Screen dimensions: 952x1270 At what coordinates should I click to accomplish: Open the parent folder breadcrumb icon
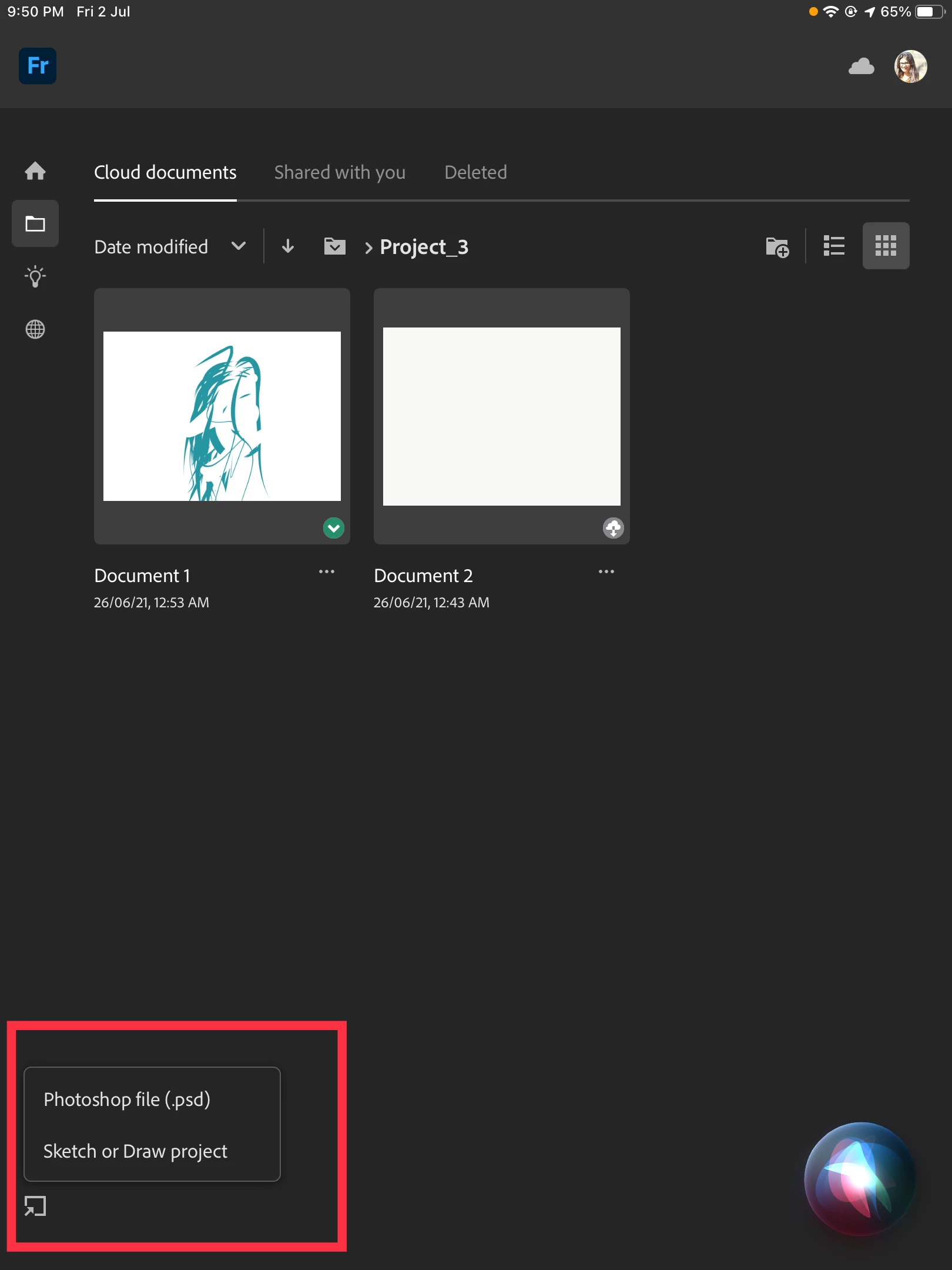(335, 246)
